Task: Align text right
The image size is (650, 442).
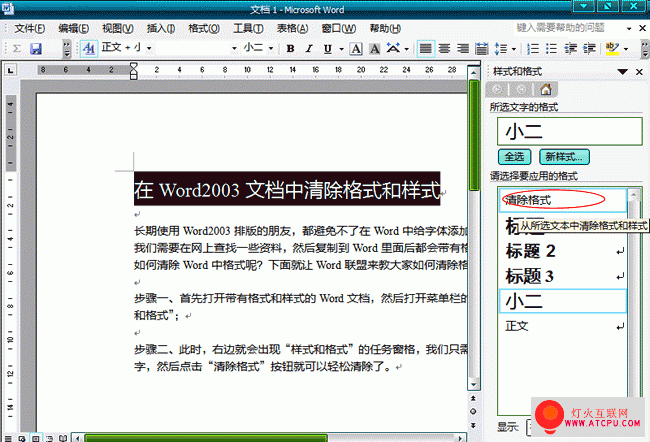Action: tap(463, 49)
